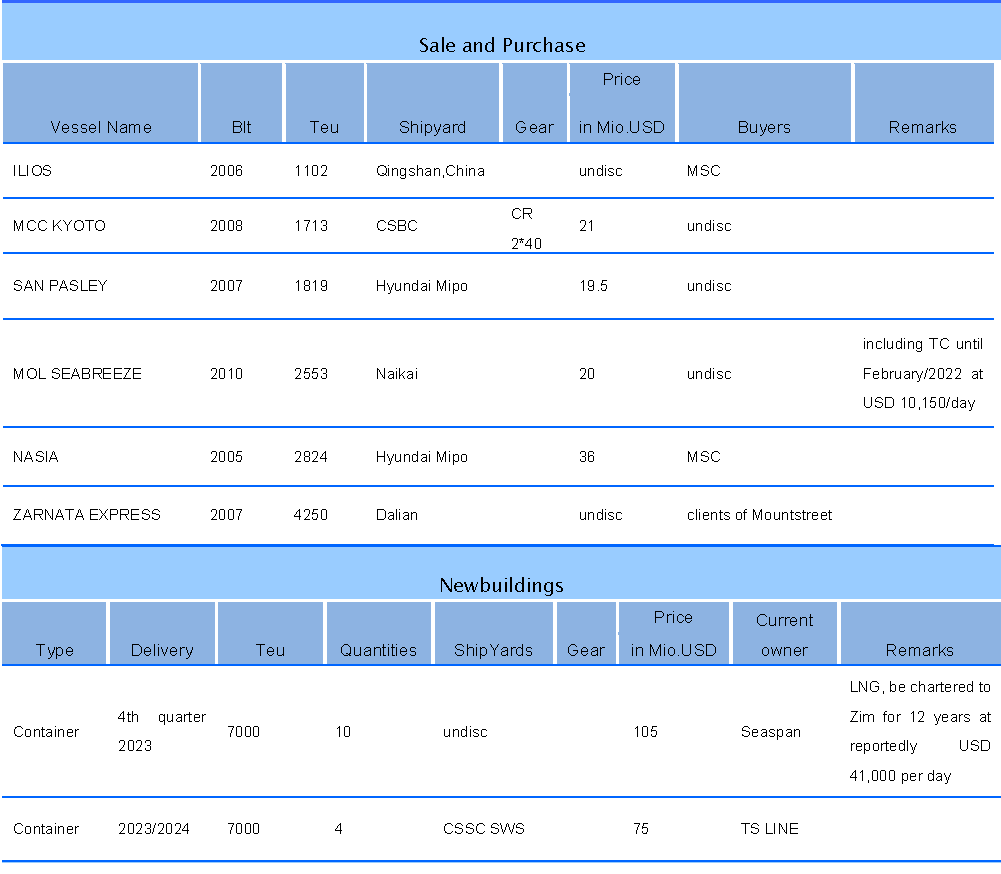Screen dimensions: 1001x874
Task: Click the built year '2008'
Action: (227, 226)
